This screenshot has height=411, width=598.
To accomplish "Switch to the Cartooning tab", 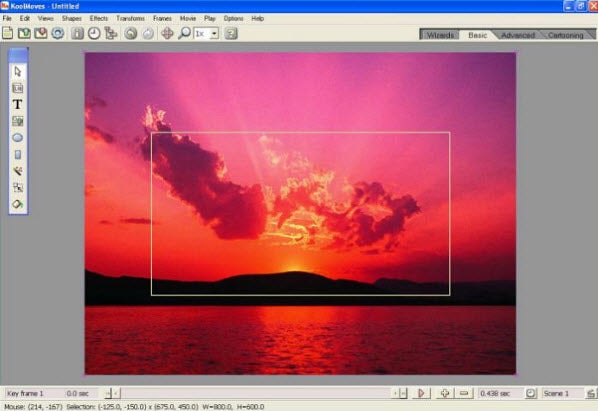I will point(566,35).
